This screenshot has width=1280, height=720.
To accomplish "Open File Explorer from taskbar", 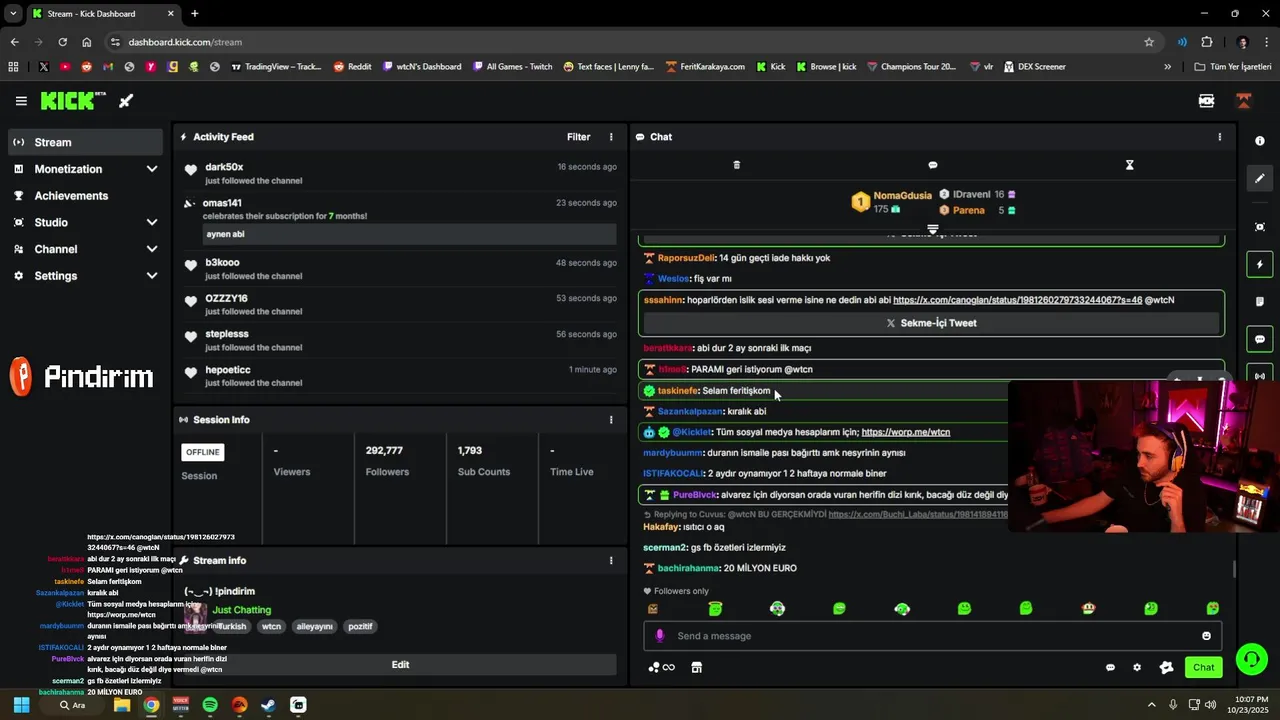I will coord(122,705).
